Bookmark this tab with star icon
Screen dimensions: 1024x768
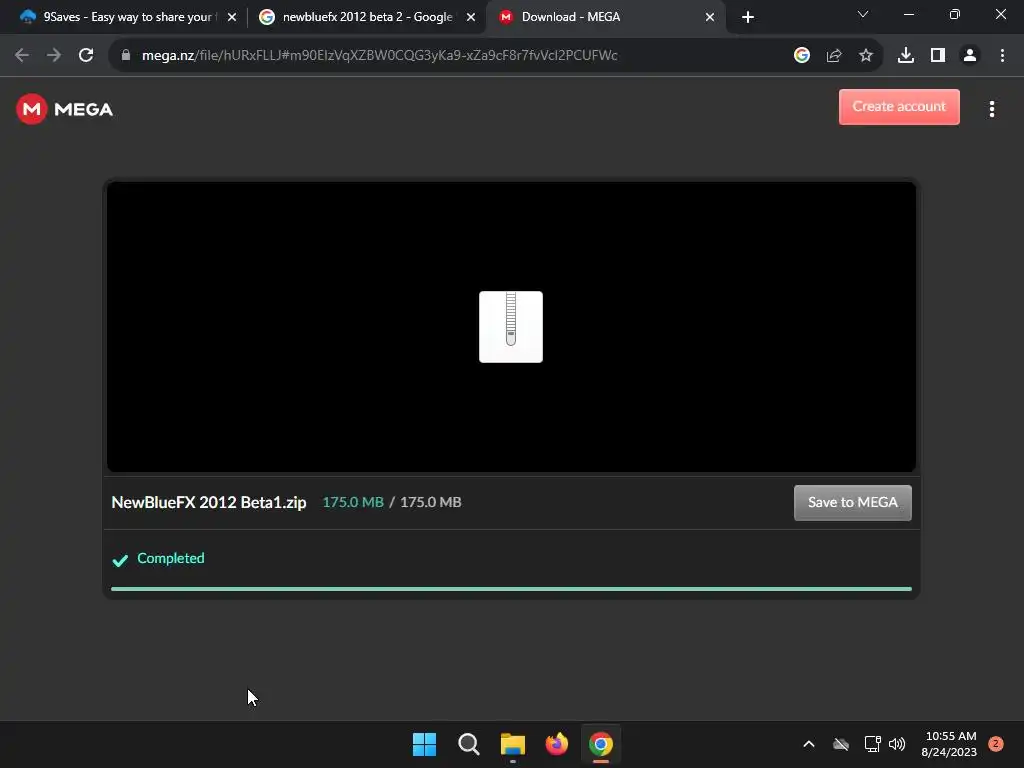(x=866, y=56)
